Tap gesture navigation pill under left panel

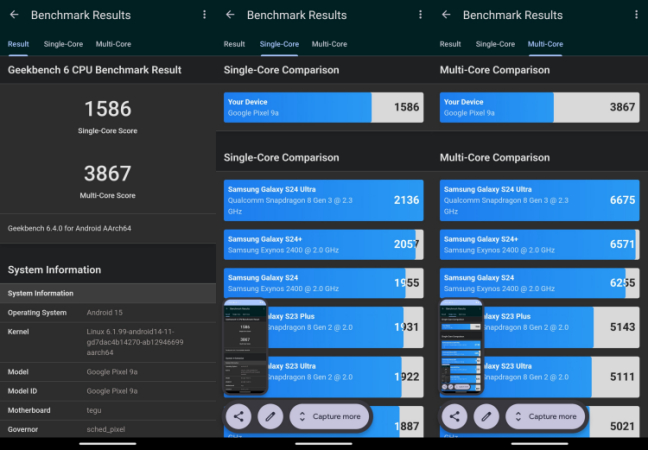coord(107,444)
